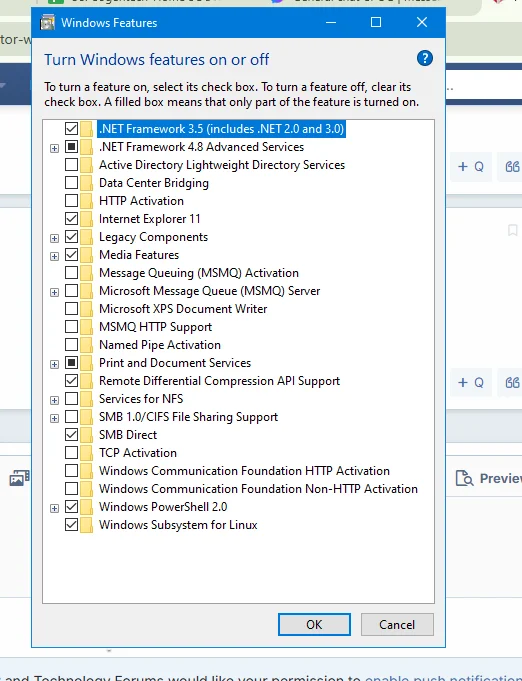Expand SMB 1.0/CIFS File Sharing Support node
This screenshot has height=681, width=522.
click(x=54, y=419)
